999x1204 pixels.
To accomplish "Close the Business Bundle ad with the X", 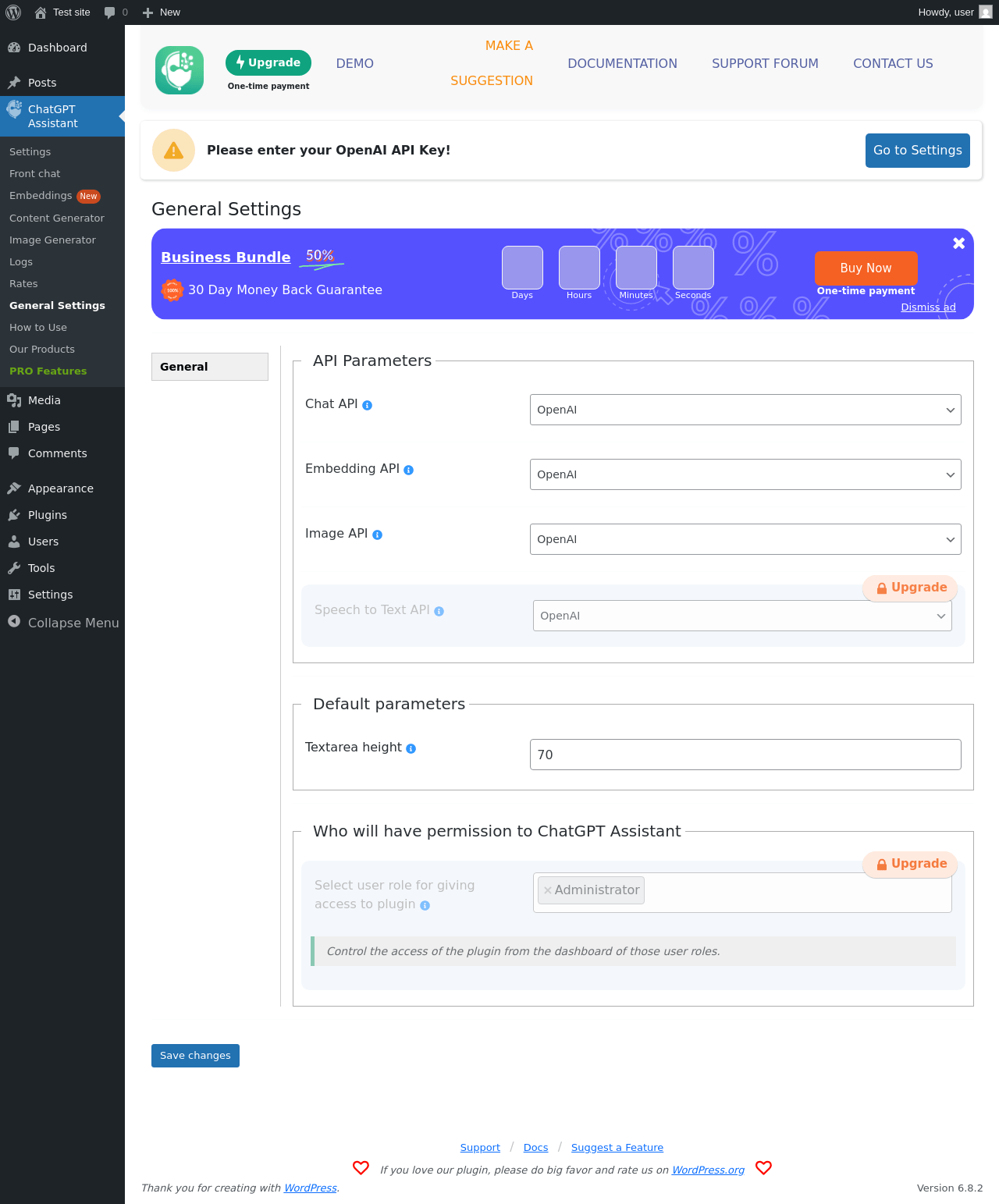I will (x=959, y=243).
